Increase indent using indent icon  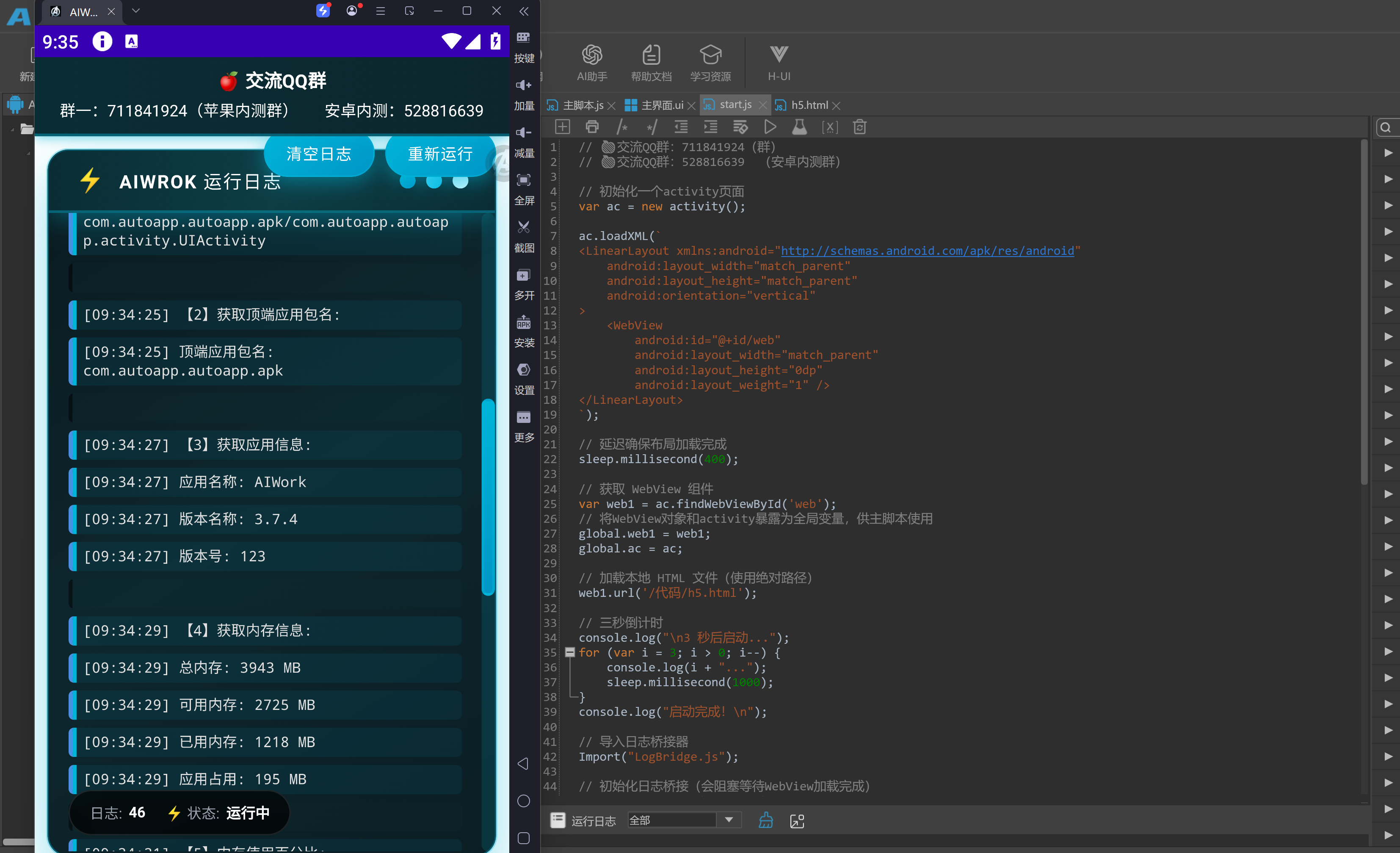[710, 127]
